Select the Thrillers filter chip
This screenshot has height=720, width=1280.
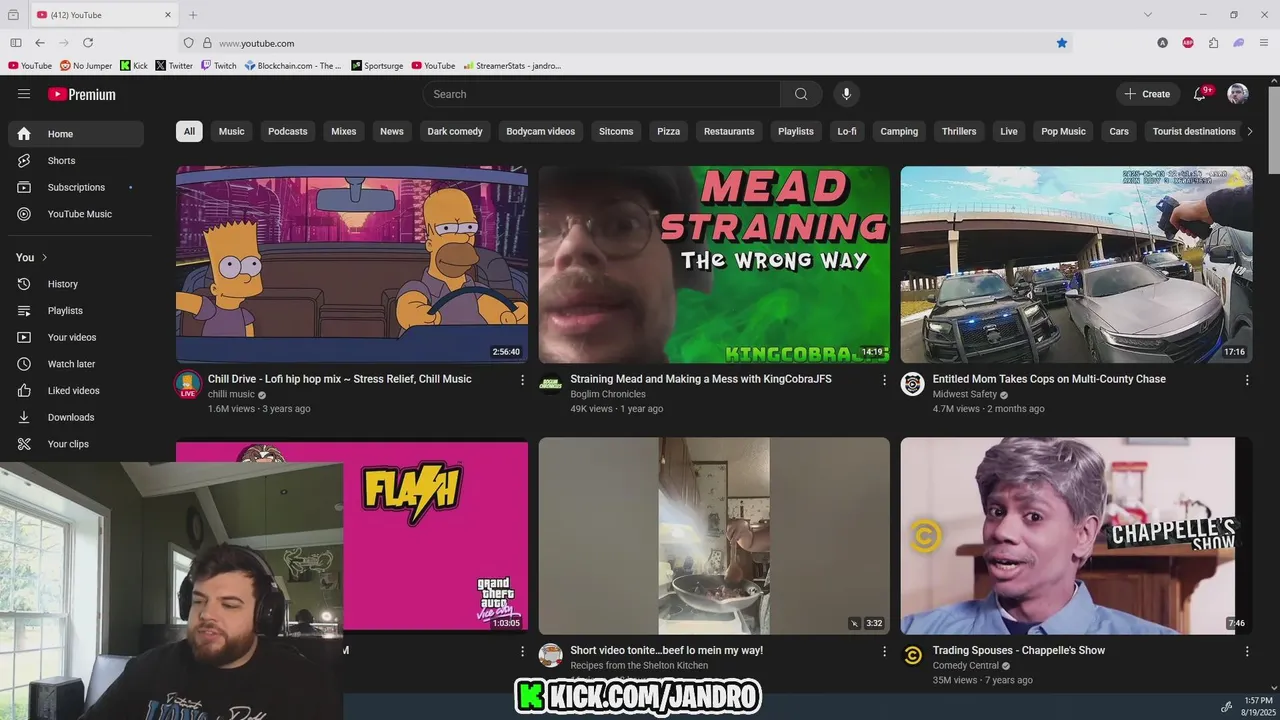pyautogui.click(x=959, y=131)
